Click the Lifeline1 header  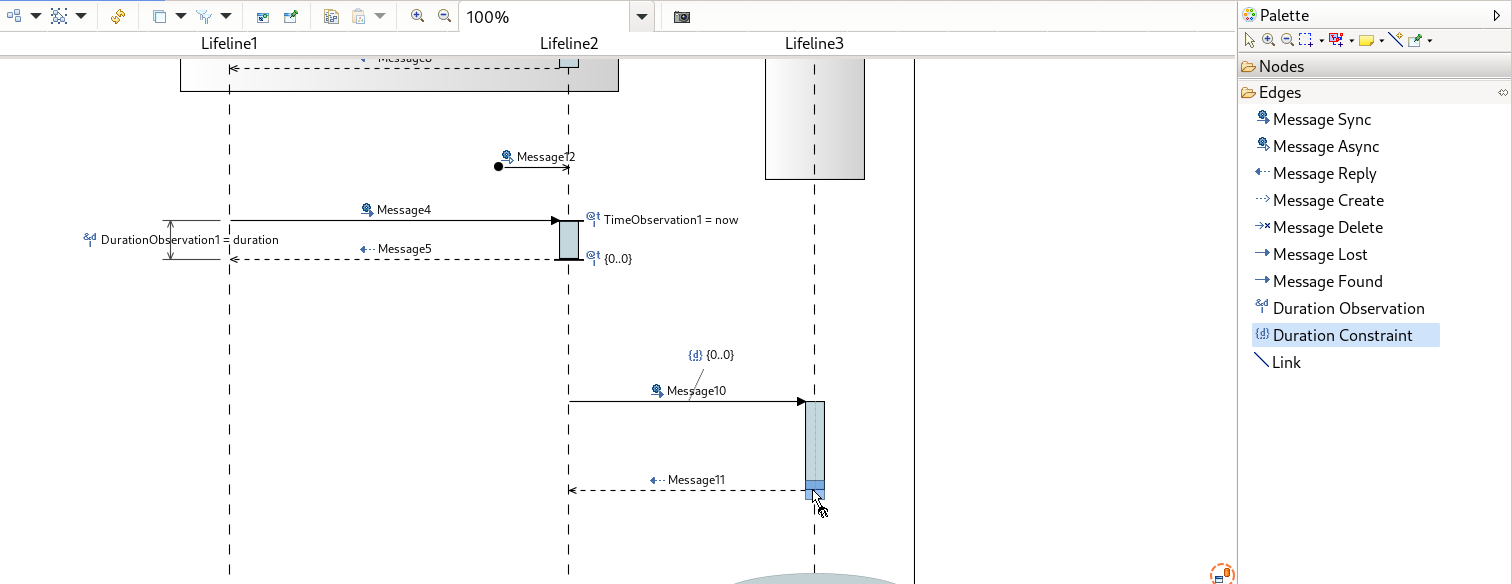(x=229, y=44)
